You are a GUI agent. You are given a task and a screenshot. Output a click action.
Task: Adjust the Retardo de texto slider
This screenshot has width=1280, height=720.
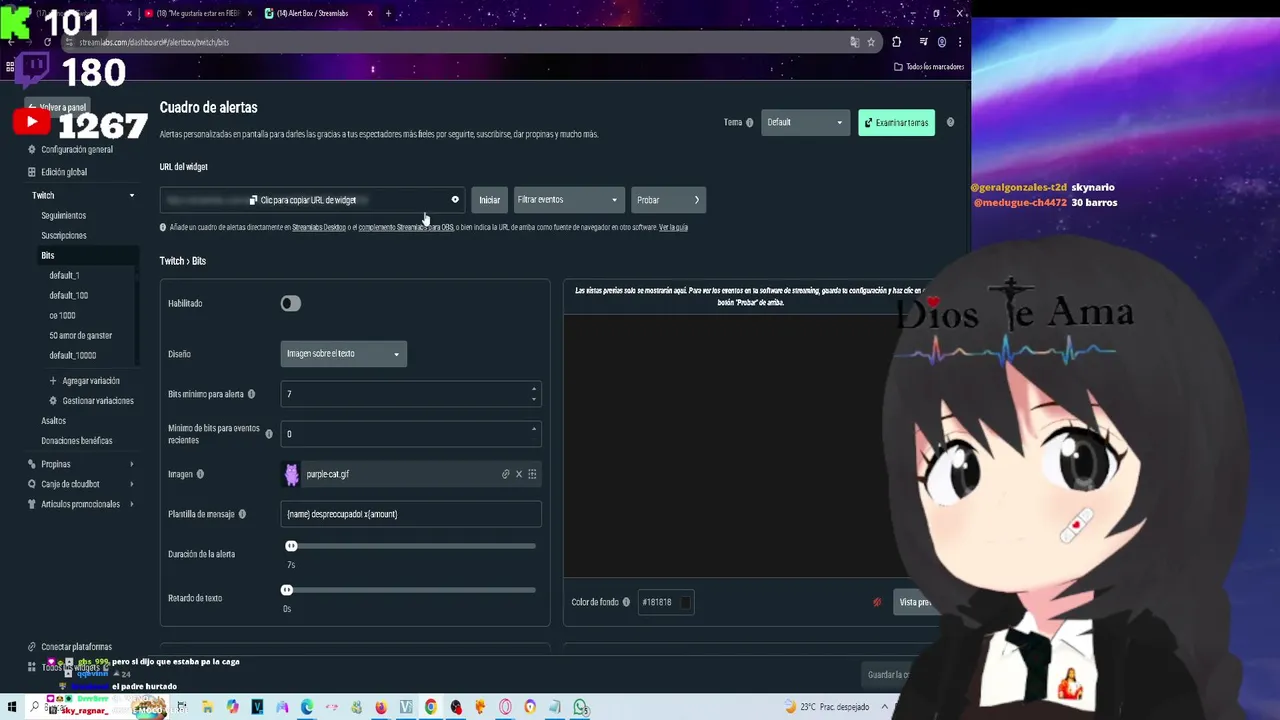pos(287,590)
